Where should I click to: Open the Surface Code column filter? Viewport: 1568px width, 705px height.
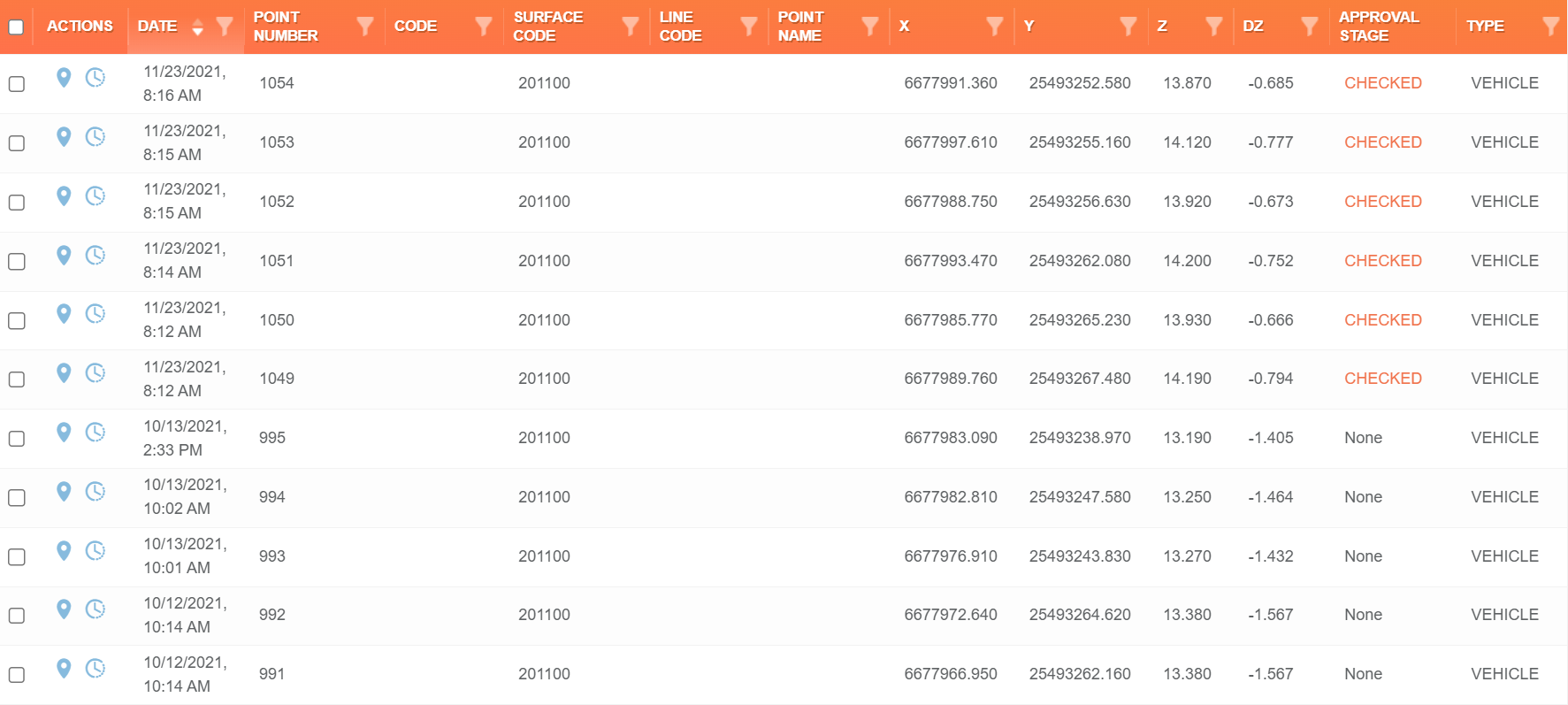pyautogui.click(x=630, y=27)
